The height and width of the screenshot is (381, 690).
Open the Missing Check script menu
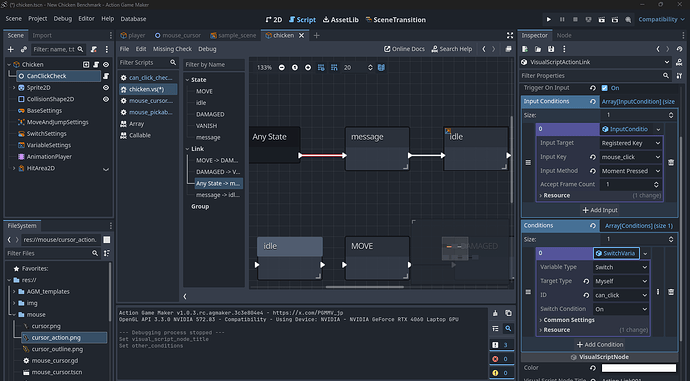pyautogui.click(x=172, y=49)
